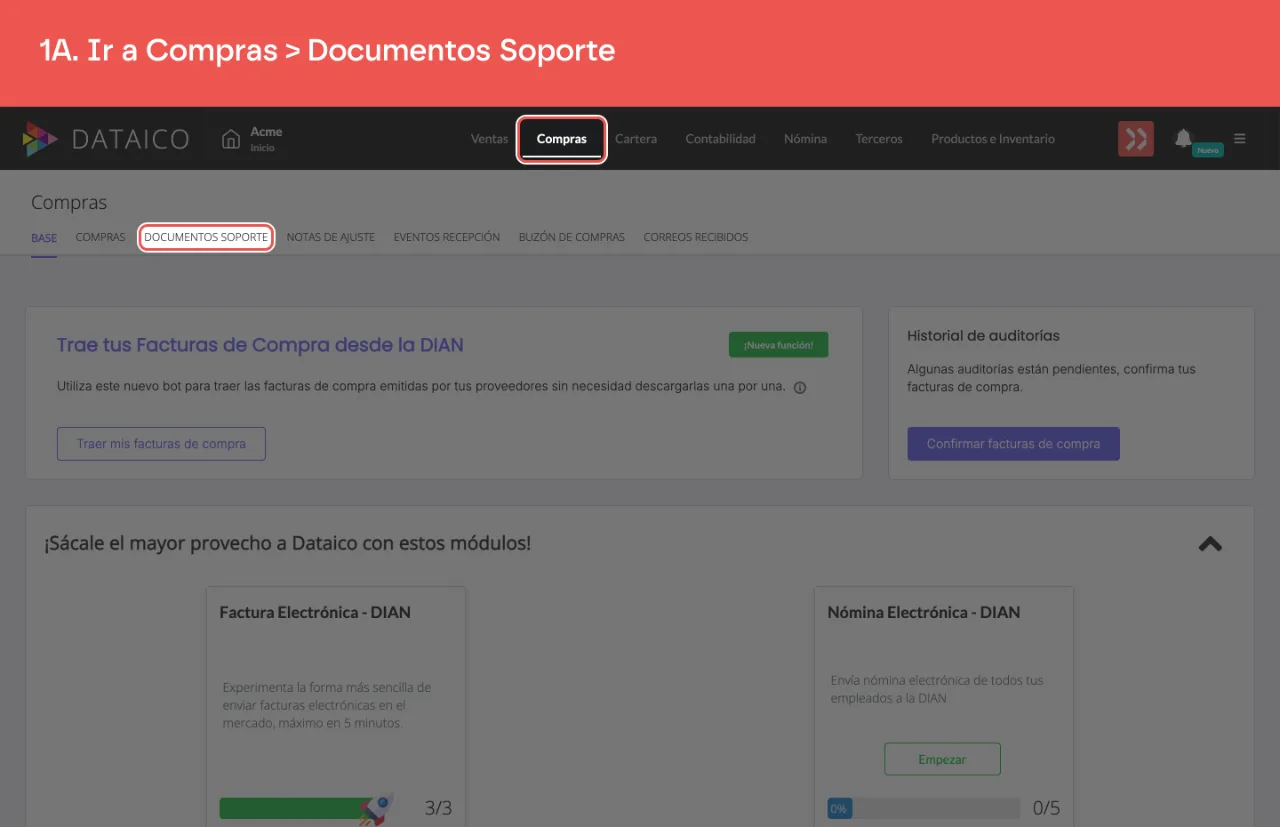The height and width of the screenshot is (827, 1280).
Task: Open the Ventas menu
Action: [x=490, y=139]
